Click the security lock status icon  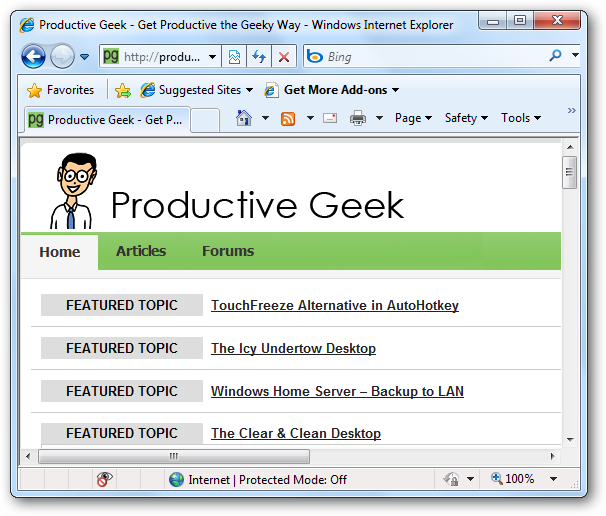point(451,479)
